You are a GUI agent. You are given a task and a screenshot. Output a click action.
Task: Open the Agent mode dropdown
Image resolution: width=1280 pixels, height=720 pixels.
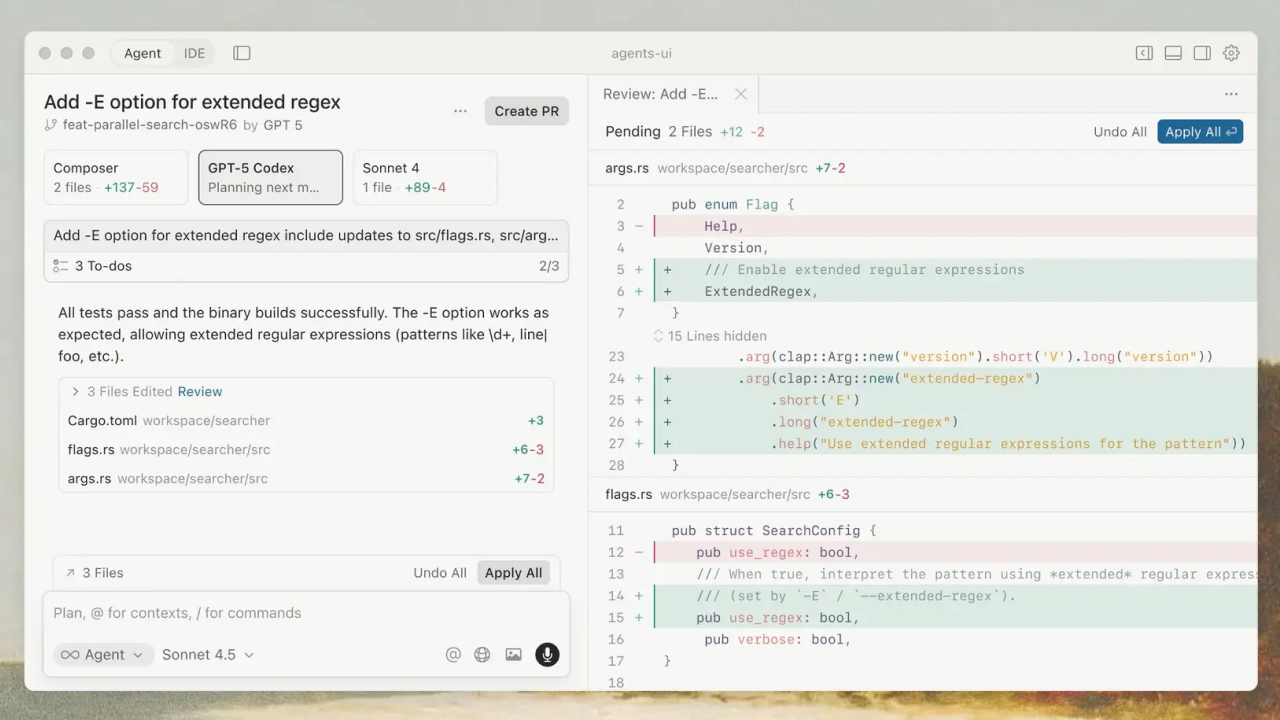tap(103, 655)
